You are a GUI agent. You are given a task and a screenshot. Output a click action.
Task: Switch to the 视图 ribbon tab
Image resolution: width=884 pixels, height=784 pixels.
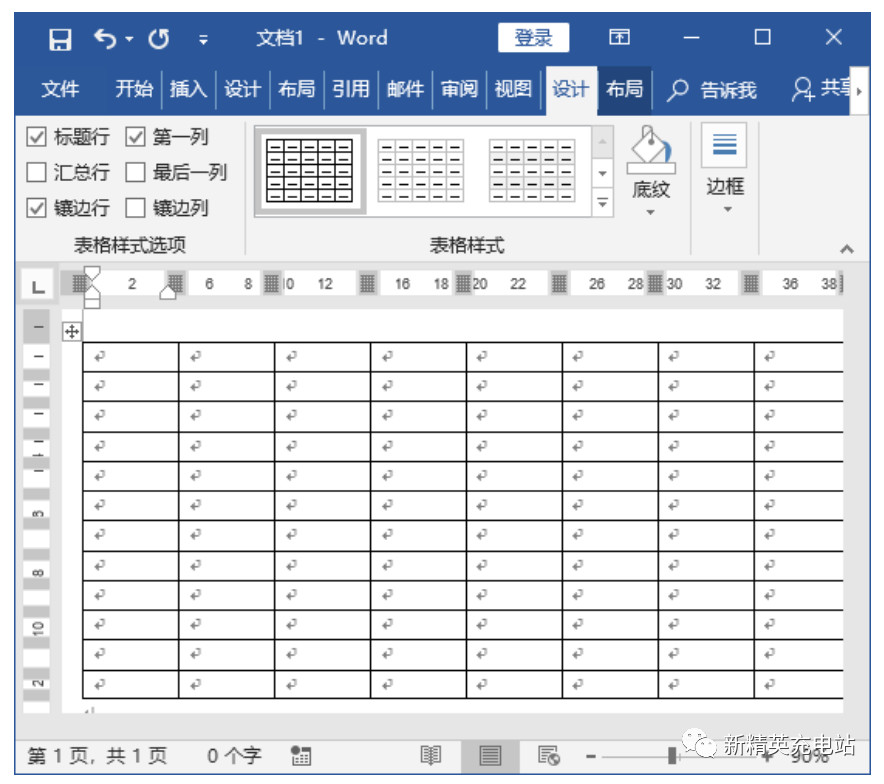513,89
